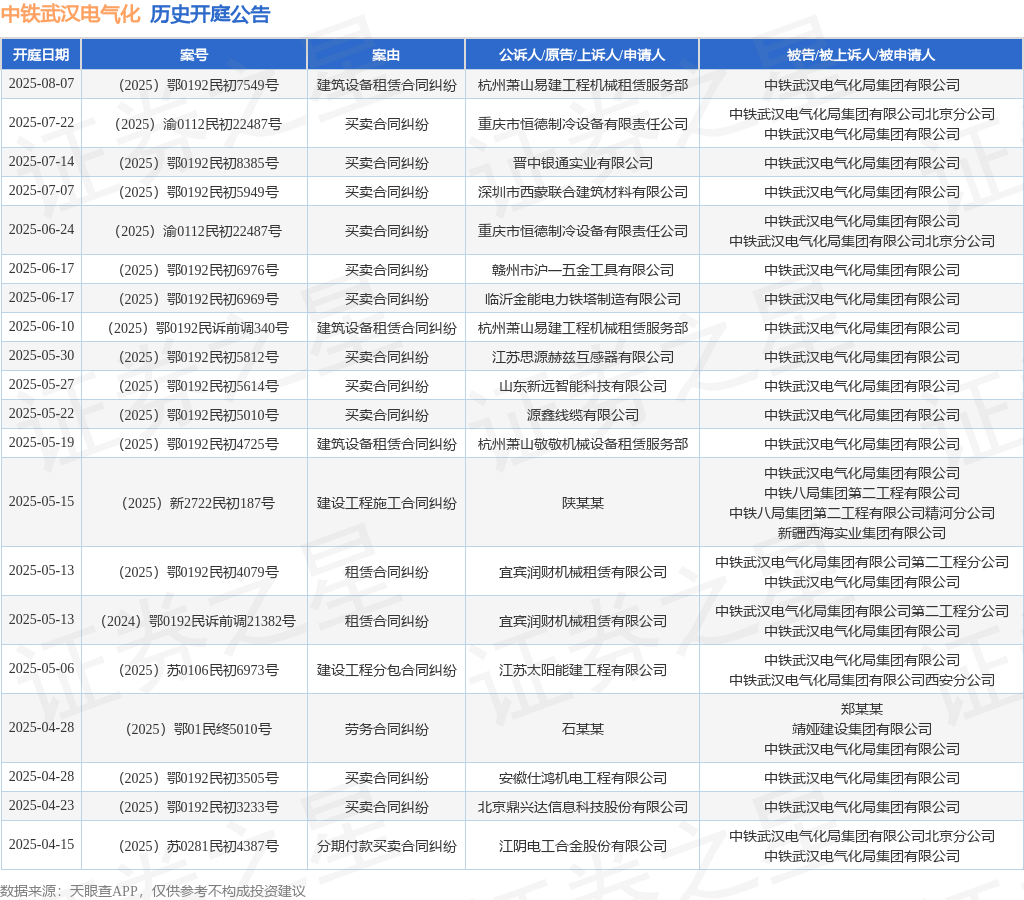Viewport: 1024px width, 900px height.
Task: Select the date cell "2025-05-22"
Action: pyautogui.click(x=41, y=413)
